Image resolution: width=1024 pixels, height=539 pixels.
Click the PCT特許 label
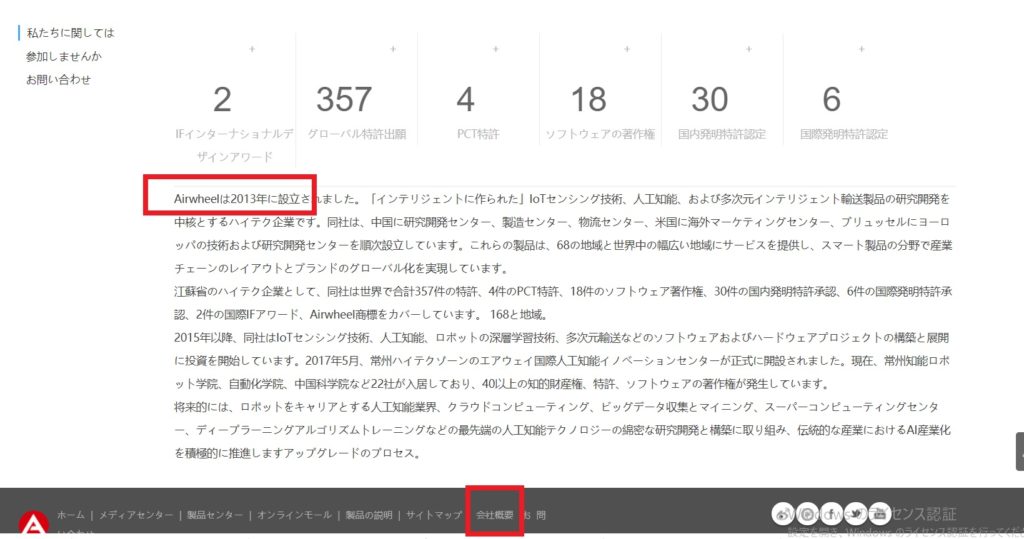click(478, 134)
